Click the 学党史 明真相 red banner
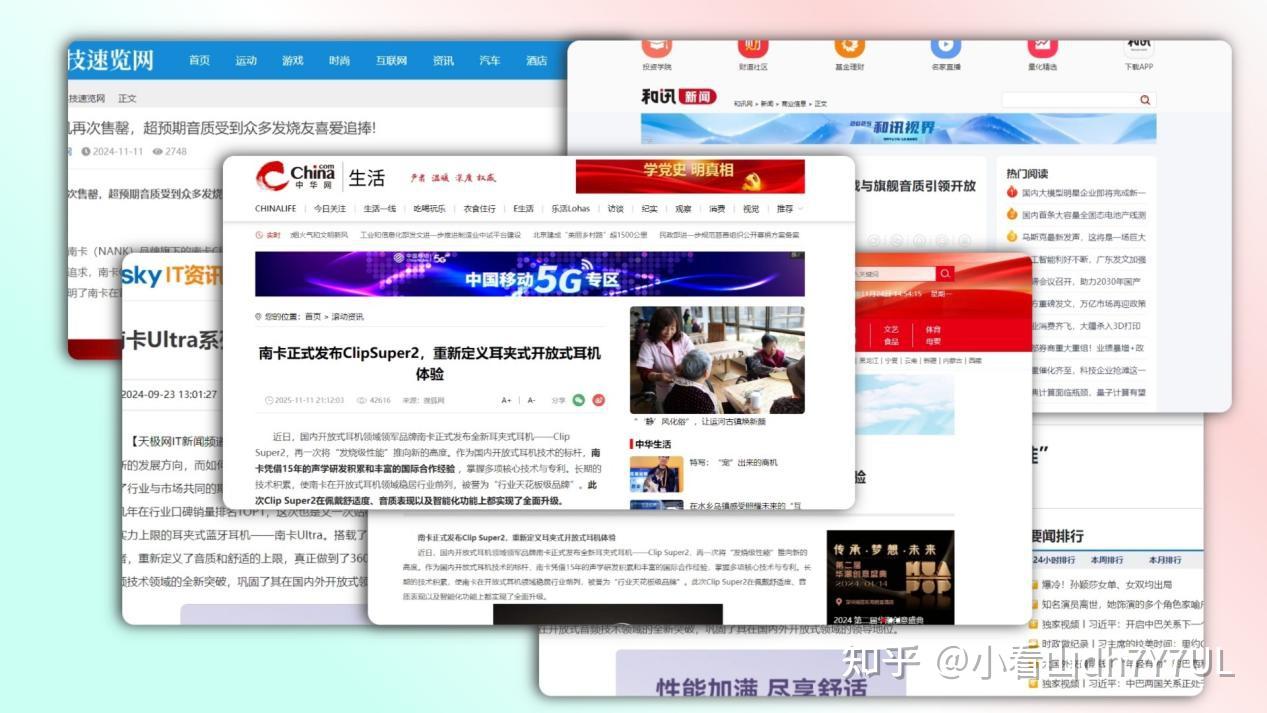The image size is (1267, 713). pos(690,176)
